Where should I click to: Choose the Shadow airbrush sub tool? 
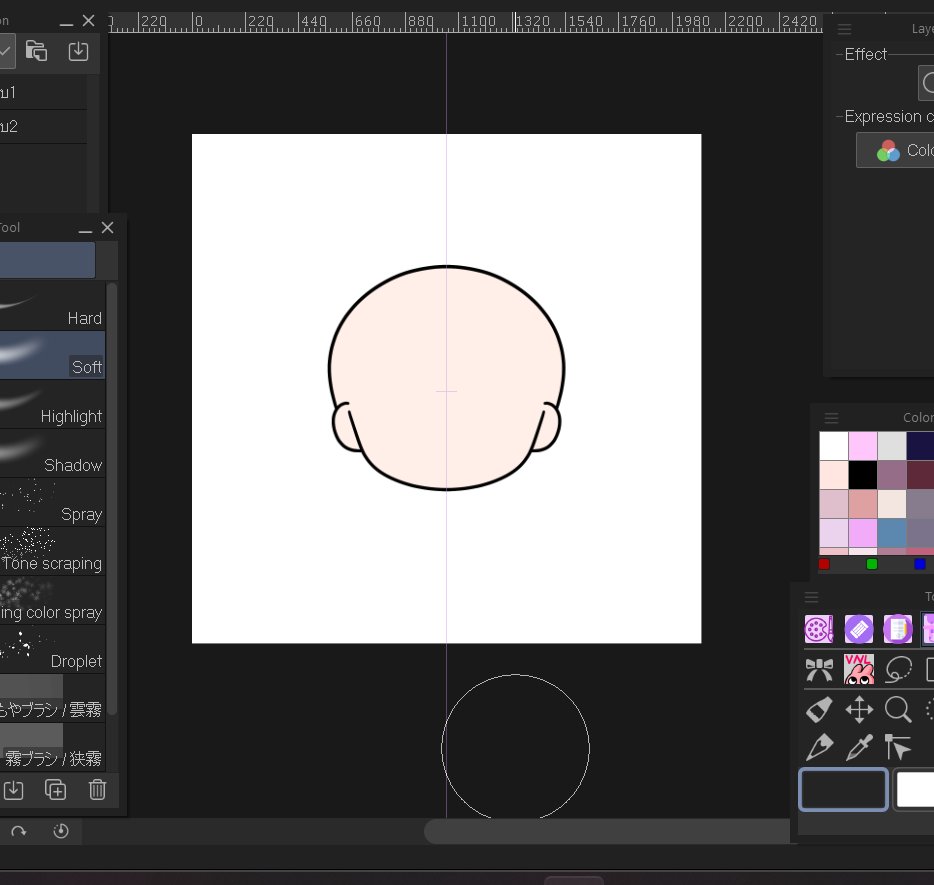point(52,453)
